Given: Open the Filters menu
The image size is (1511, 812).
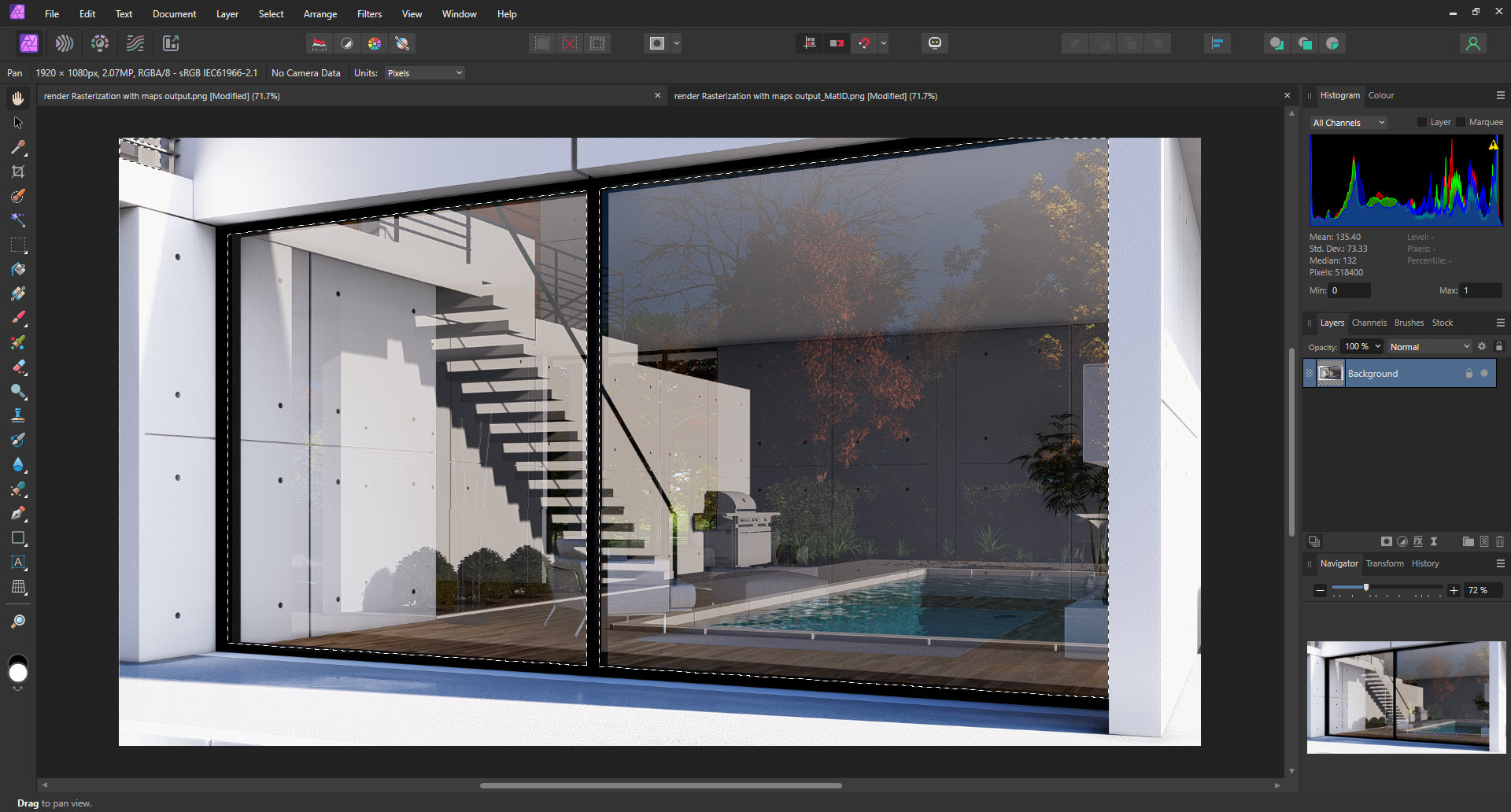Looking at the screenshot, I should (369, 14).
